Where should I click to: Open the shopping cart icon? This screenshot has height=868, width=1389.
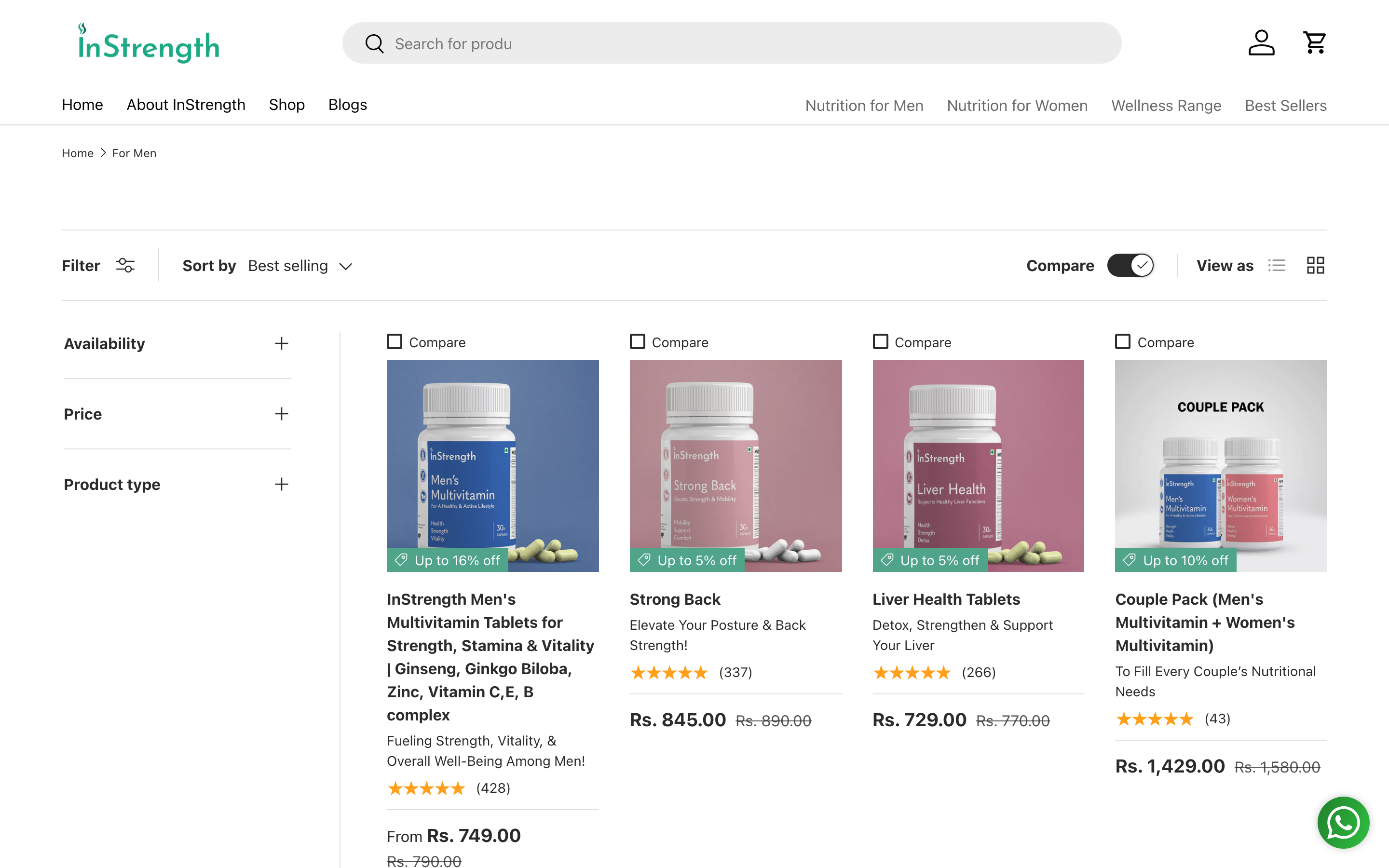1314,42
